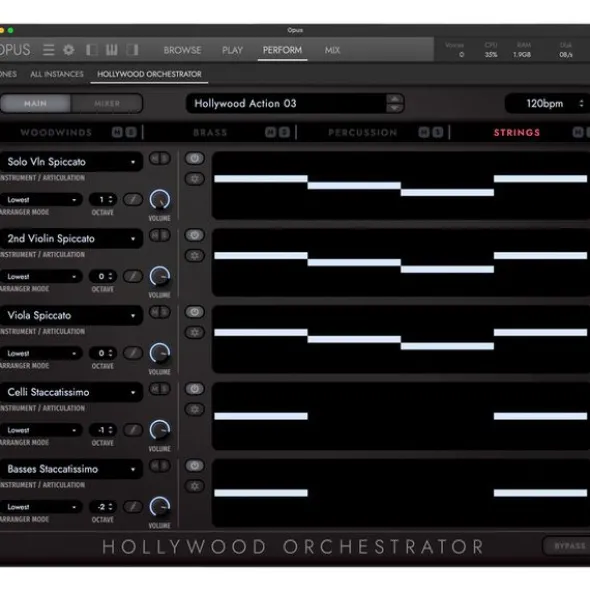Image resolution: width=590 pixels, height=591 pixels.
Task: Toggle the right sidebar panel icon
Action: point(132,50)
